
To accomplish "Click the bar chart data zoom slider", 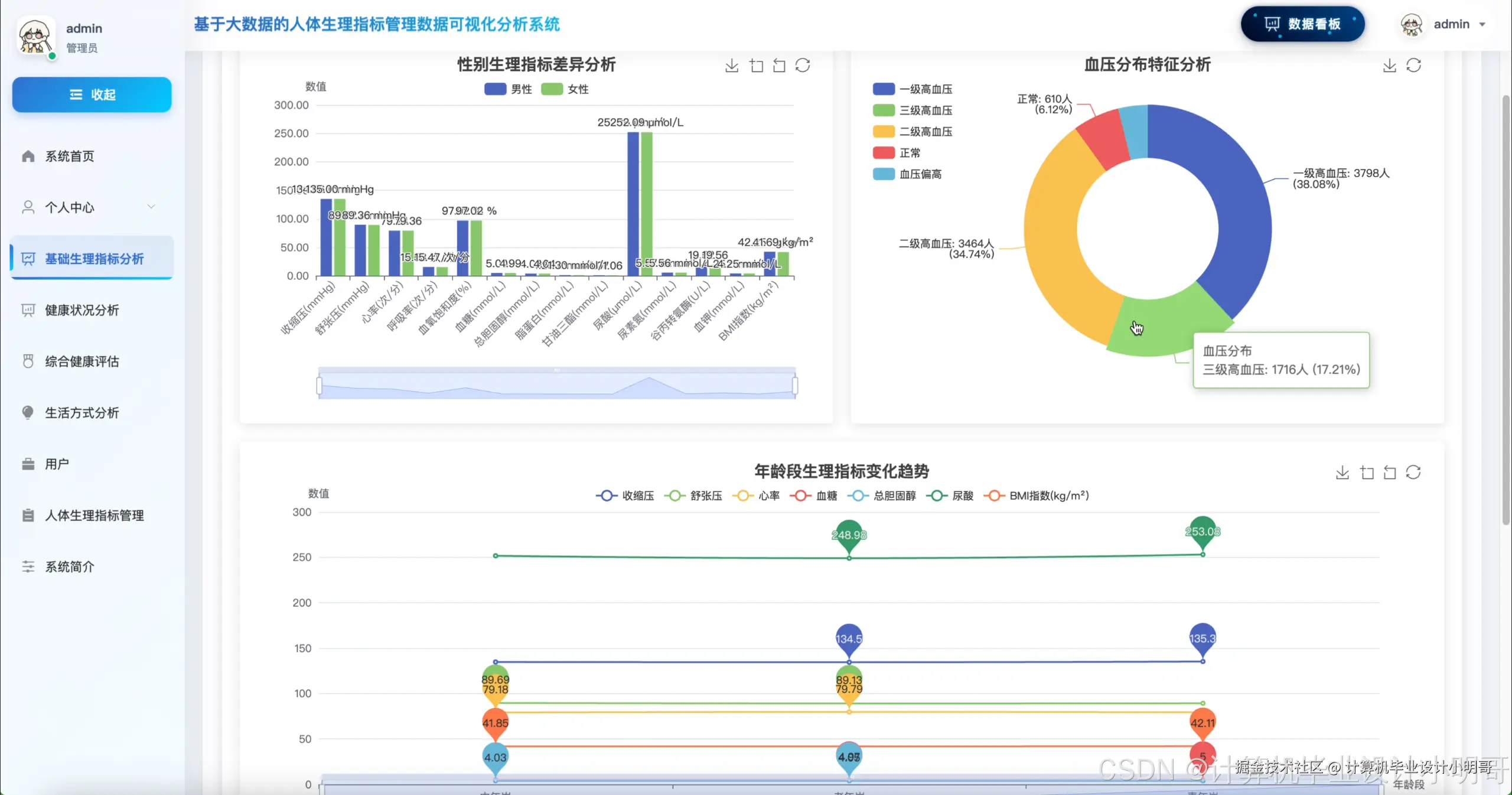I will tap(557, 385).
